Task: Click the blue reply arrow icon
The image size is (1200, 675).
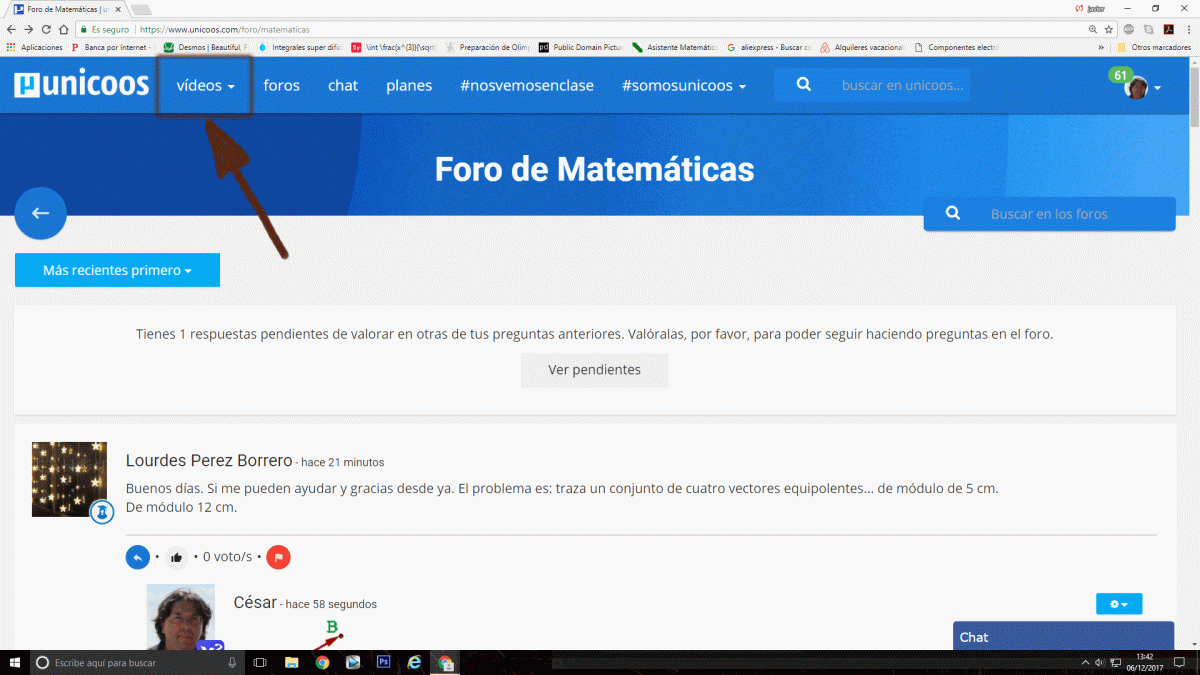Action: [x=137, y=557]
